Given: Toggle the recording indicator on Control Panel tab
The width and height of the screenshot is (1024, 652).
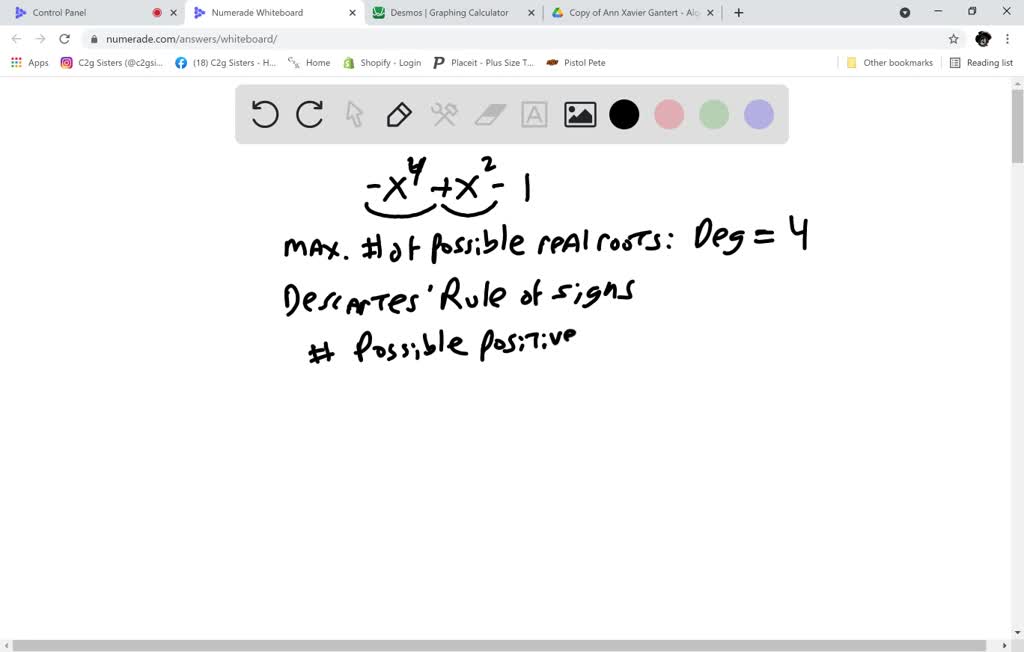Looking at the screenshot, I should 158,11.
